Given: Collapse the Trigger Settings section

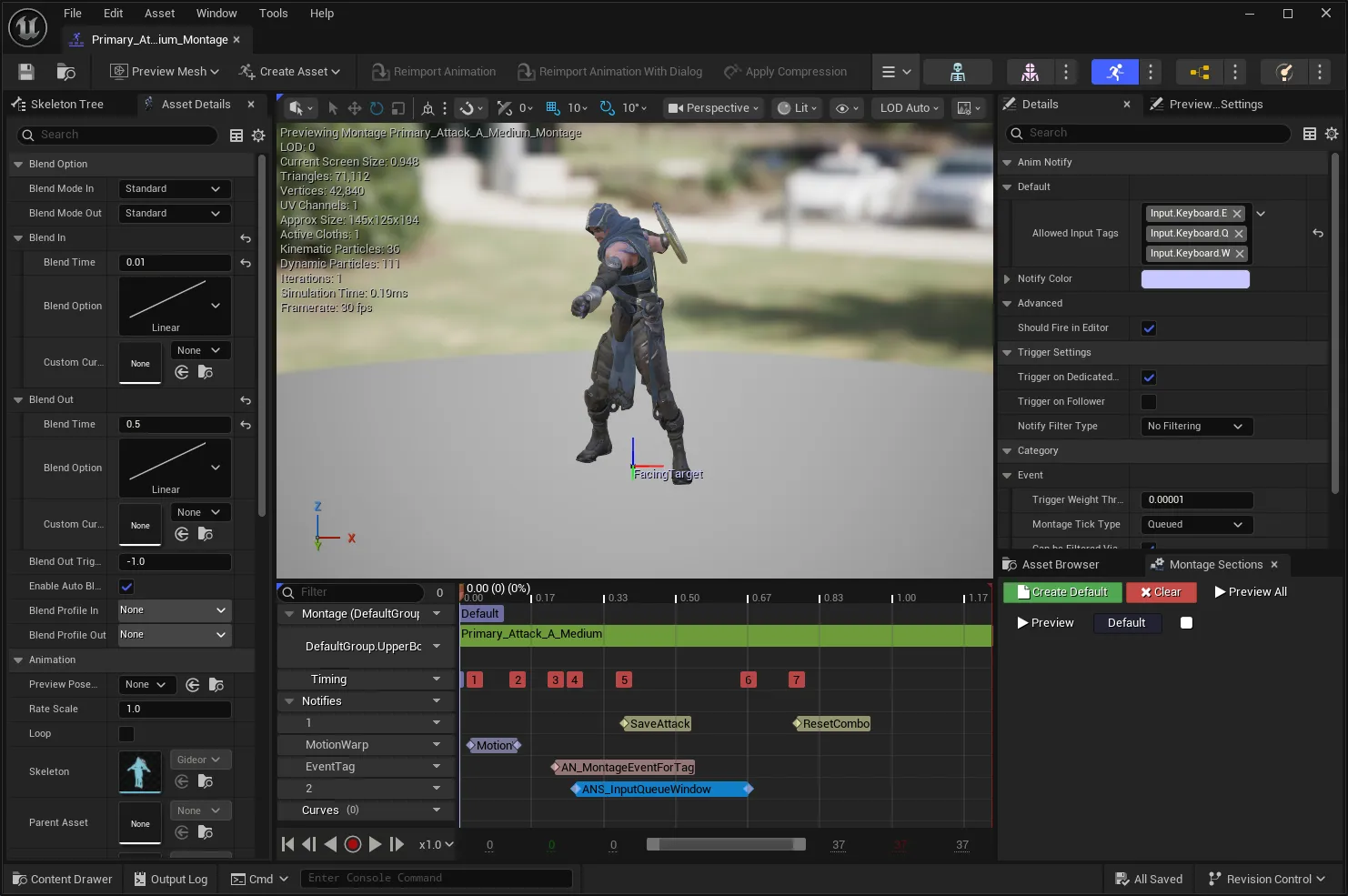Looking at the screenshot, I should [1007, 353].
